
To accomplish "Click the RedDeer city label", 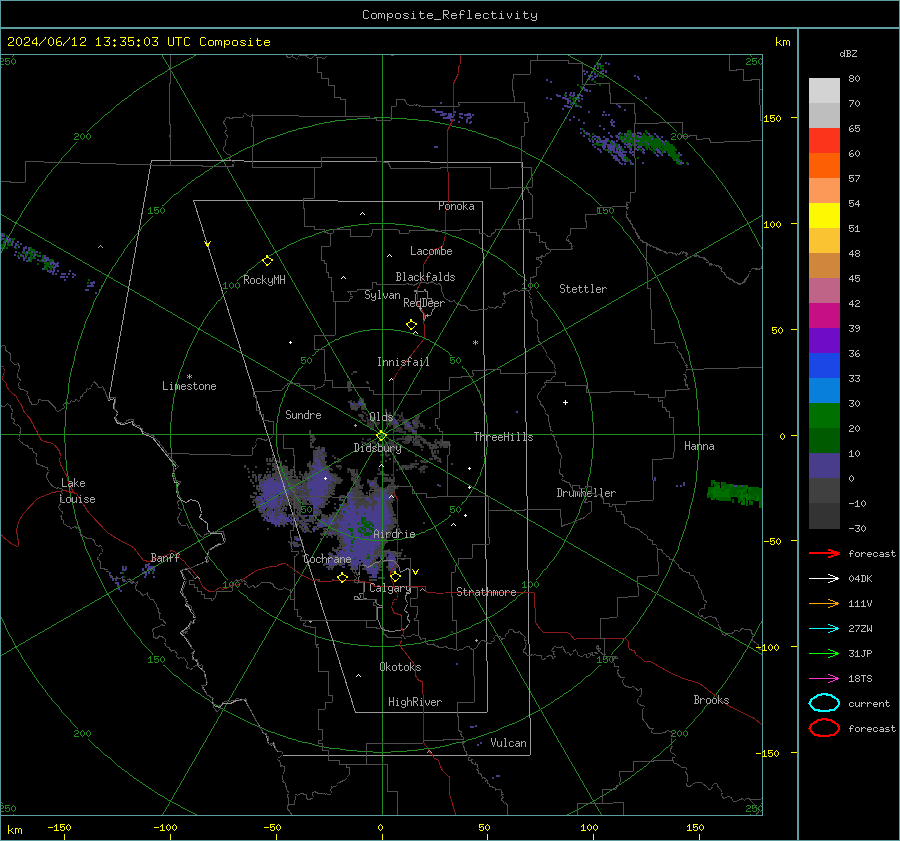I will pyautogui.click(x=424, y=303).
